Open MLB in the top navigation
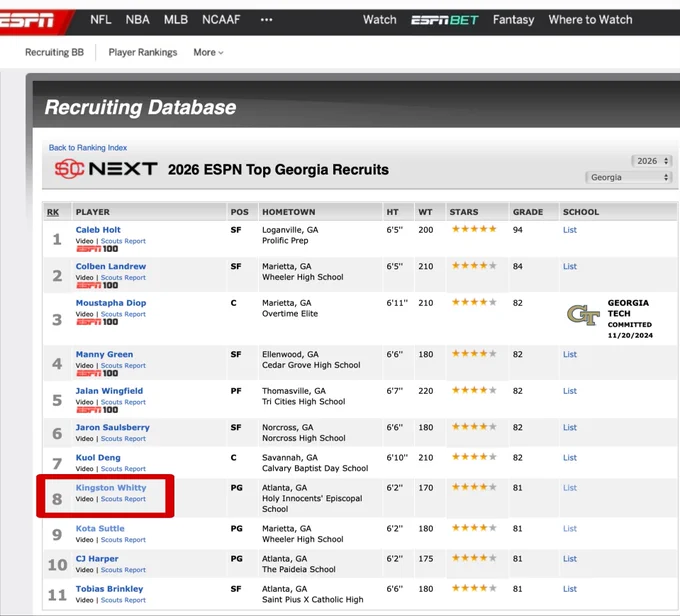The width and height of the screenshot is (680, 616). (x=176, y=20)
